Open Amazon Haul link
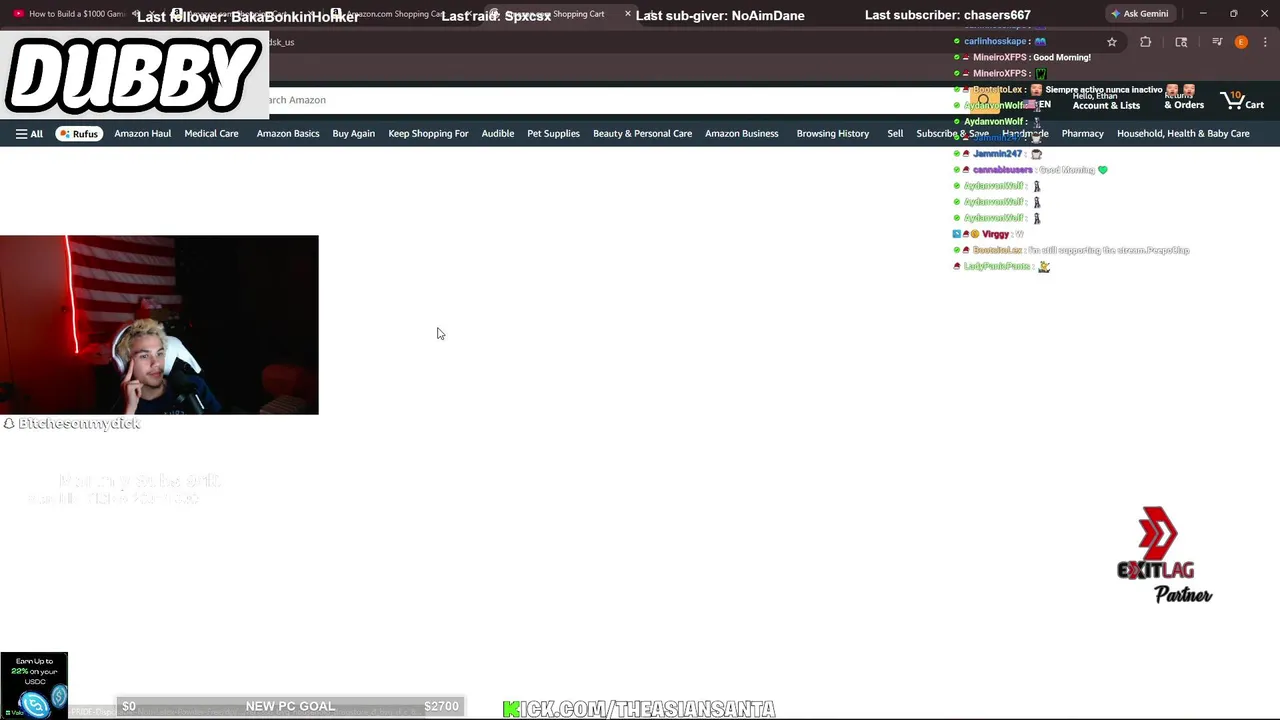 (142, 133)
